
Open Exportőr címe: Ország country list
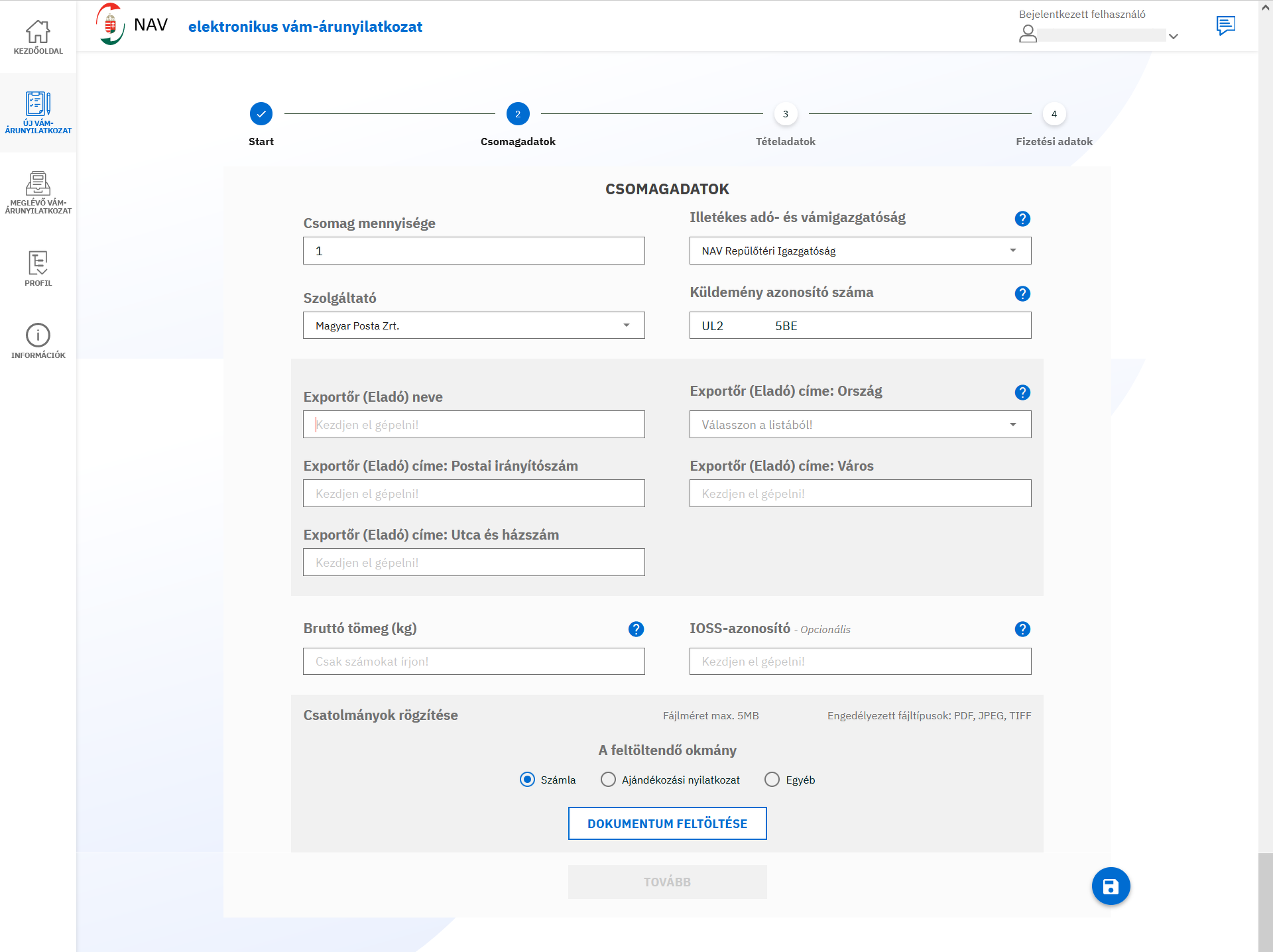tap(860, 424)
